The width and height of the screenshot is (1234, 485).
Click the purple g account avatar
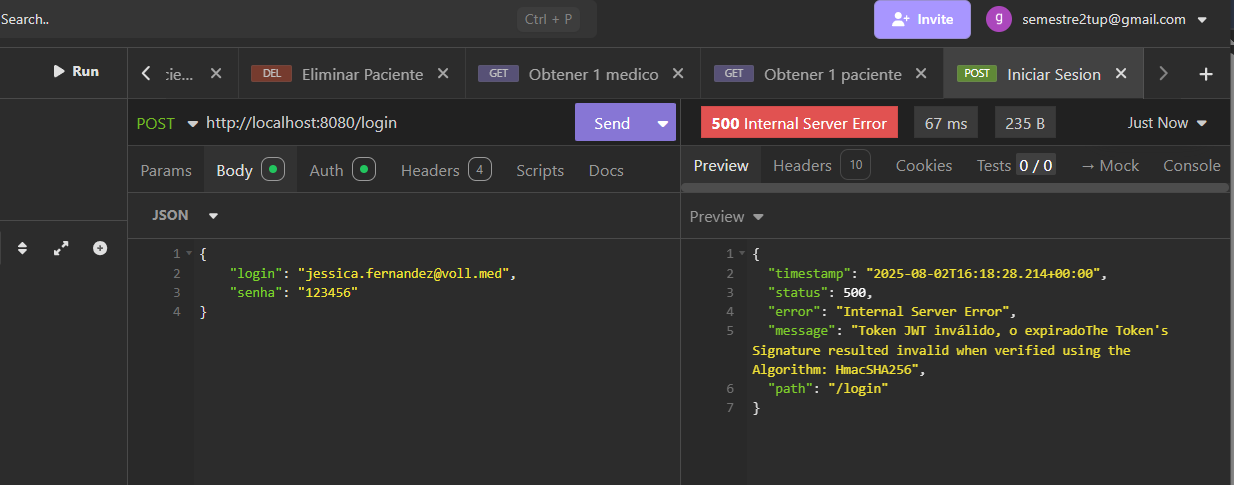point(999,19)
